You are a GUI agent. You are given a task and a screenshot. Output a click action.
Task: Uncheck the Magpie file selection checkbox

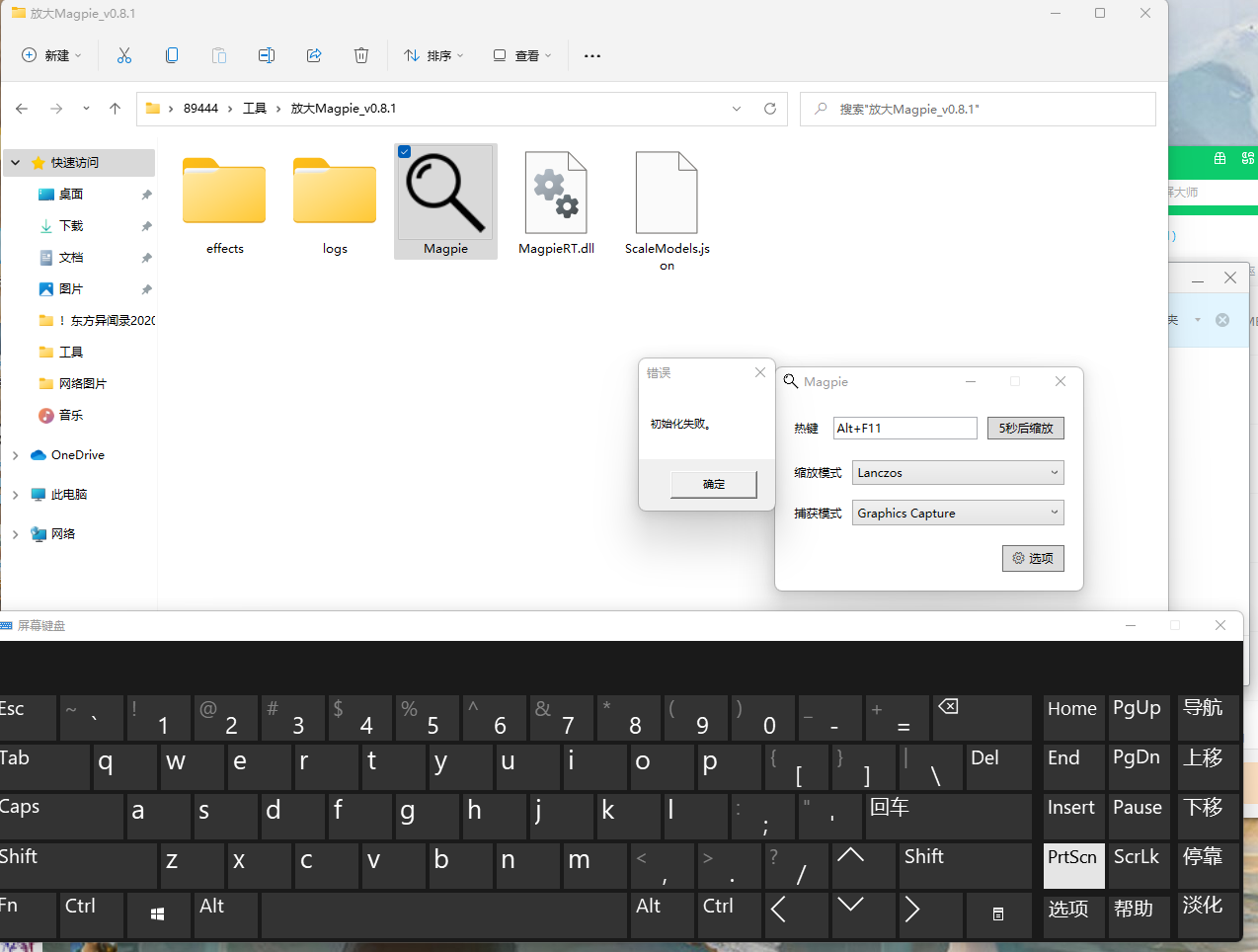pyautogui.click(x=404, y=152)
